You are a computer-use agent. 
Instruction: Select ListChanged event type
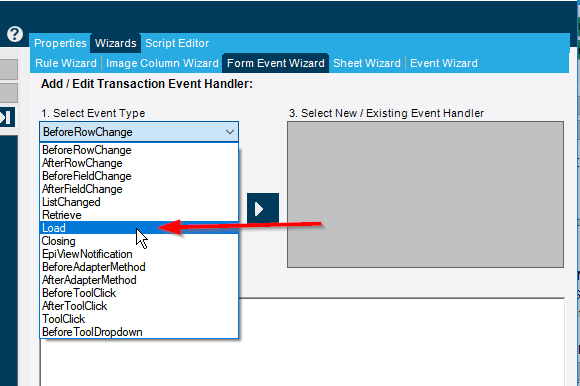tap(139, 202)
